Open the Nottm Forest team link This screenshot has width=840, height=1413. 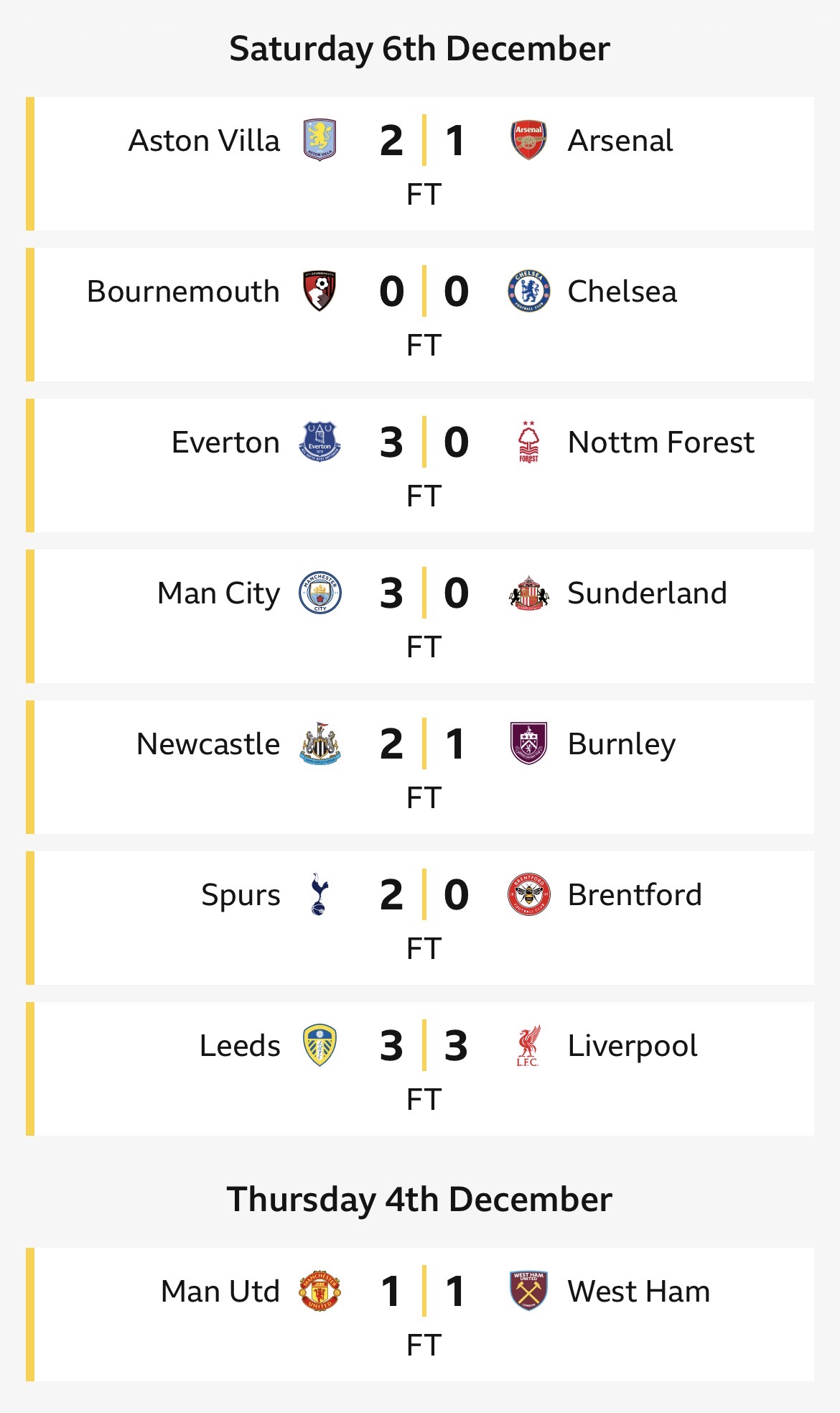click(661, 443)
